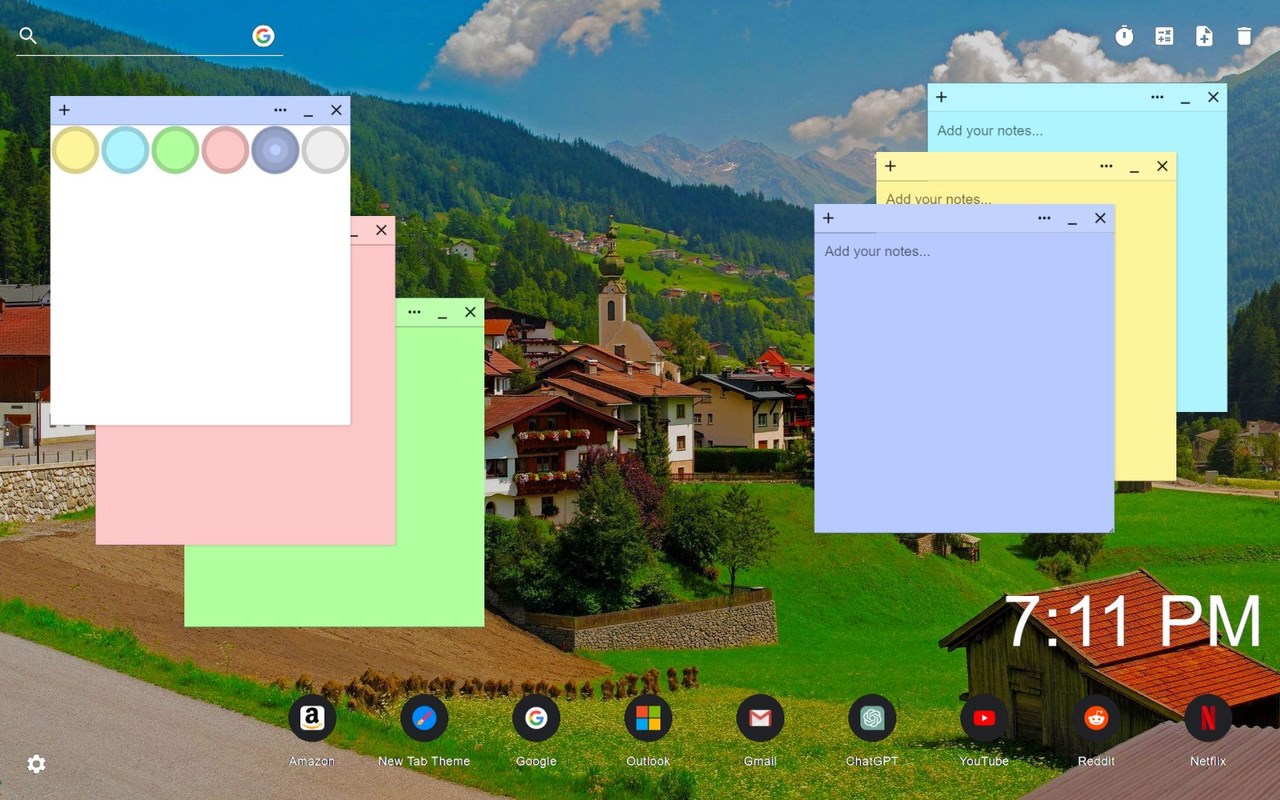
Task: Minimize the cyan note
Action: pos(1185,99)
